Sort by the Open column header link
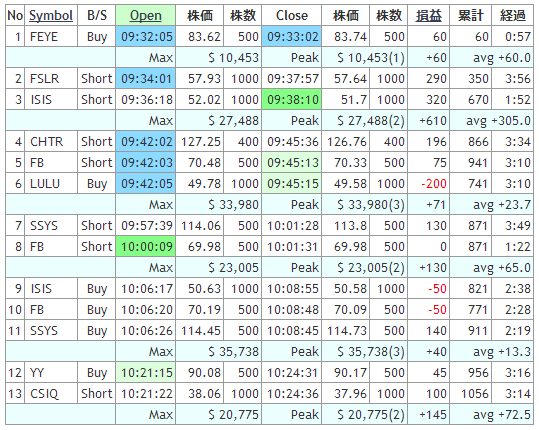Screen dimensions: 539x430 pyautogui.click(x=146, y=15)
